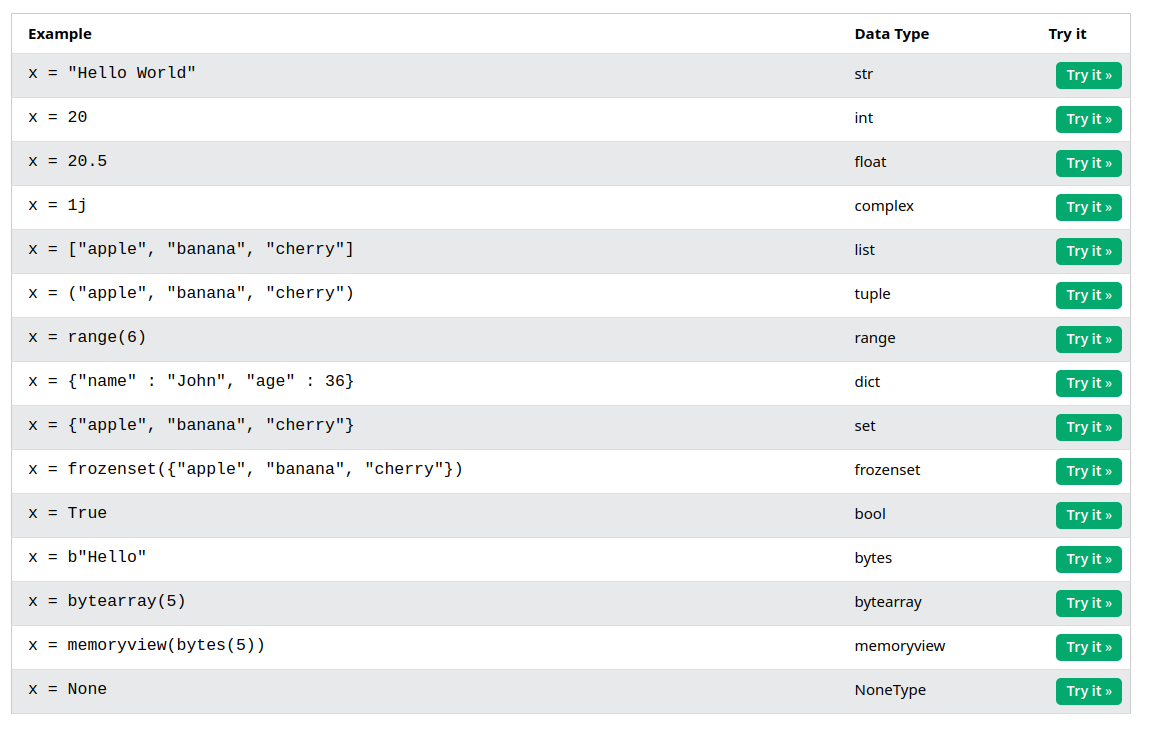Open memoryview Try it button
The image size is (1154, 729).
[1088, 648]
